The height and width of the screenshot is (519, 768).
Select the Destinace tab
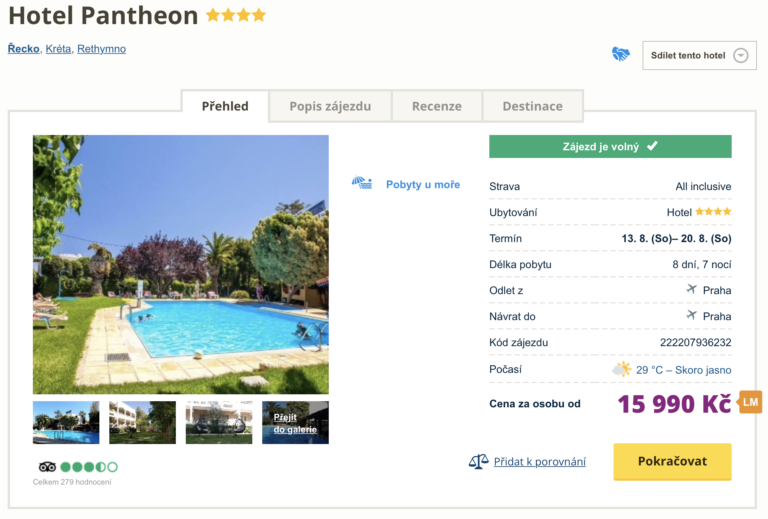point(532,106)
